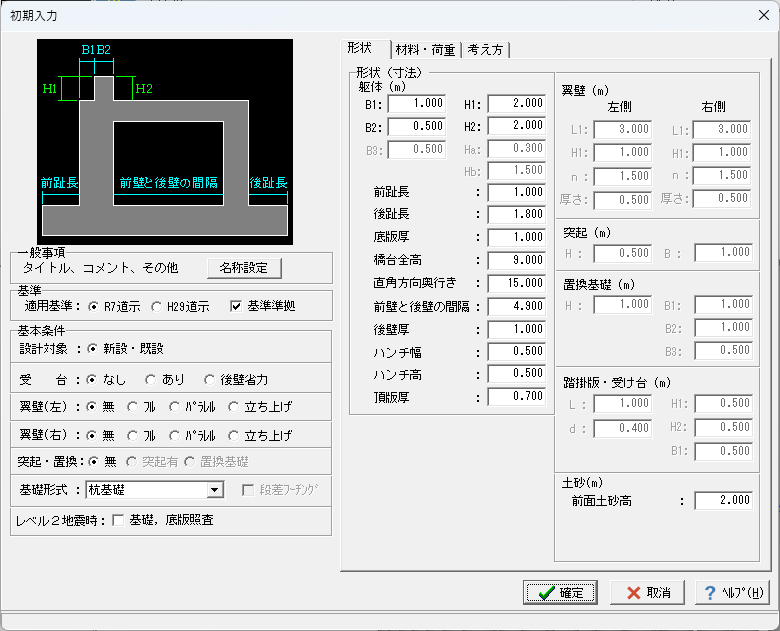
Task: Click the 橋台全高 input field
Action: [516, 260]
